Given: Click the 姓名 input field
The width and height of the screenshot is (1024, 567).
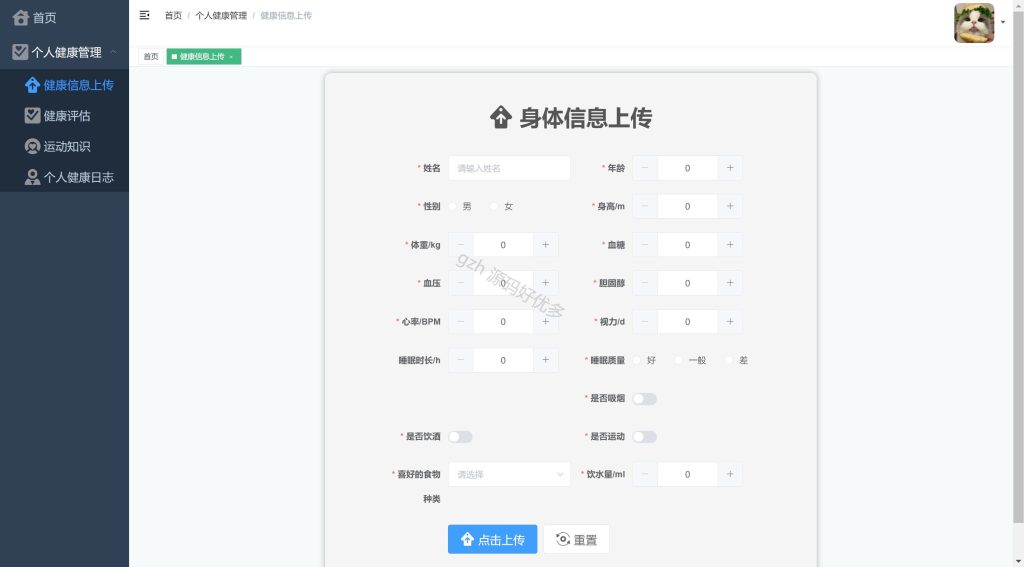Looking at the screenshot, I should pyautogui.click(x=509, y=168).
